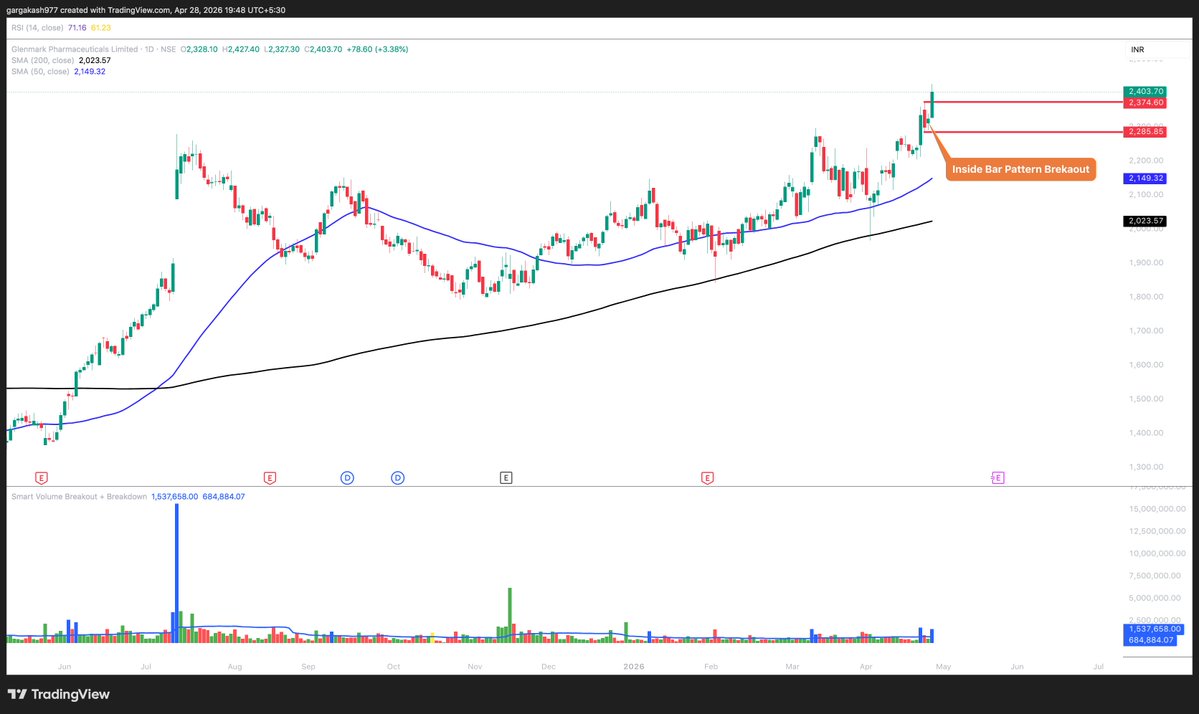Click the SMA value 2,023.57 in legend

[x=95, y=60]
